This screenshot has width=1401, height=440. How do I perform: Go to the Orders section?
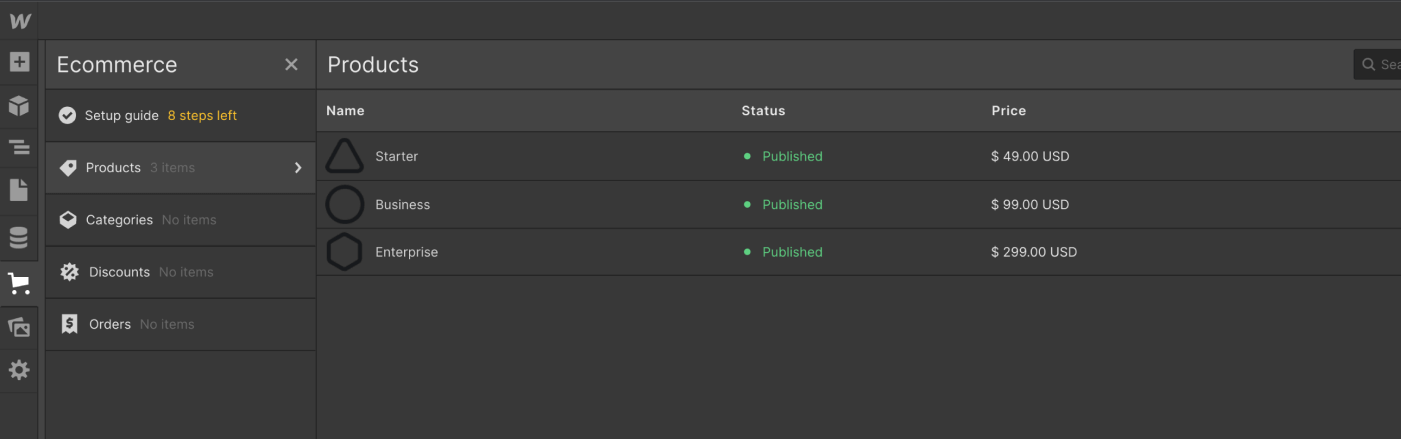(110, 324)
